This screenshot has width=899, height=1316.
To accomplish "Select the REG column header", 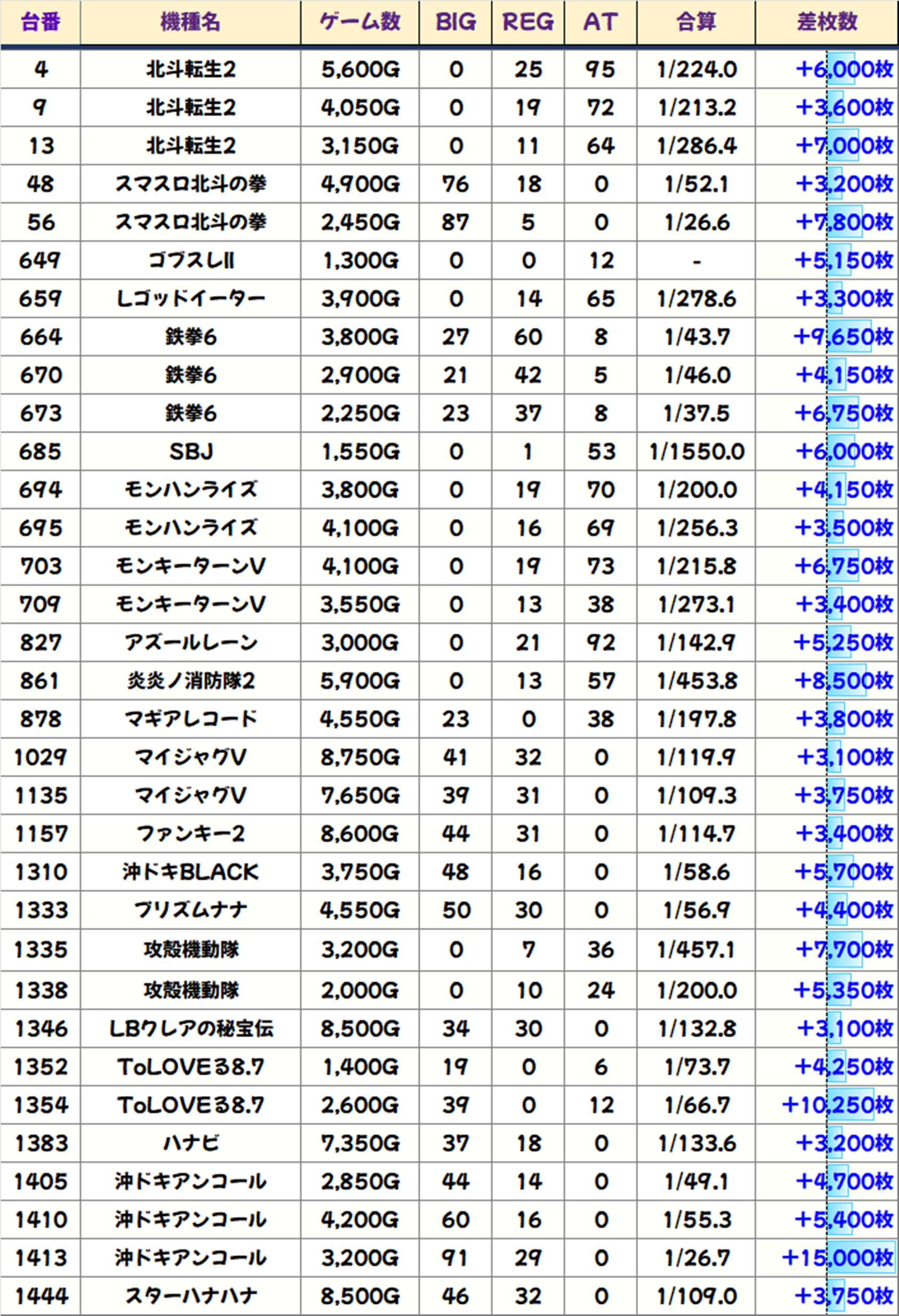I will pyautogui.click(x=528, y=22).
